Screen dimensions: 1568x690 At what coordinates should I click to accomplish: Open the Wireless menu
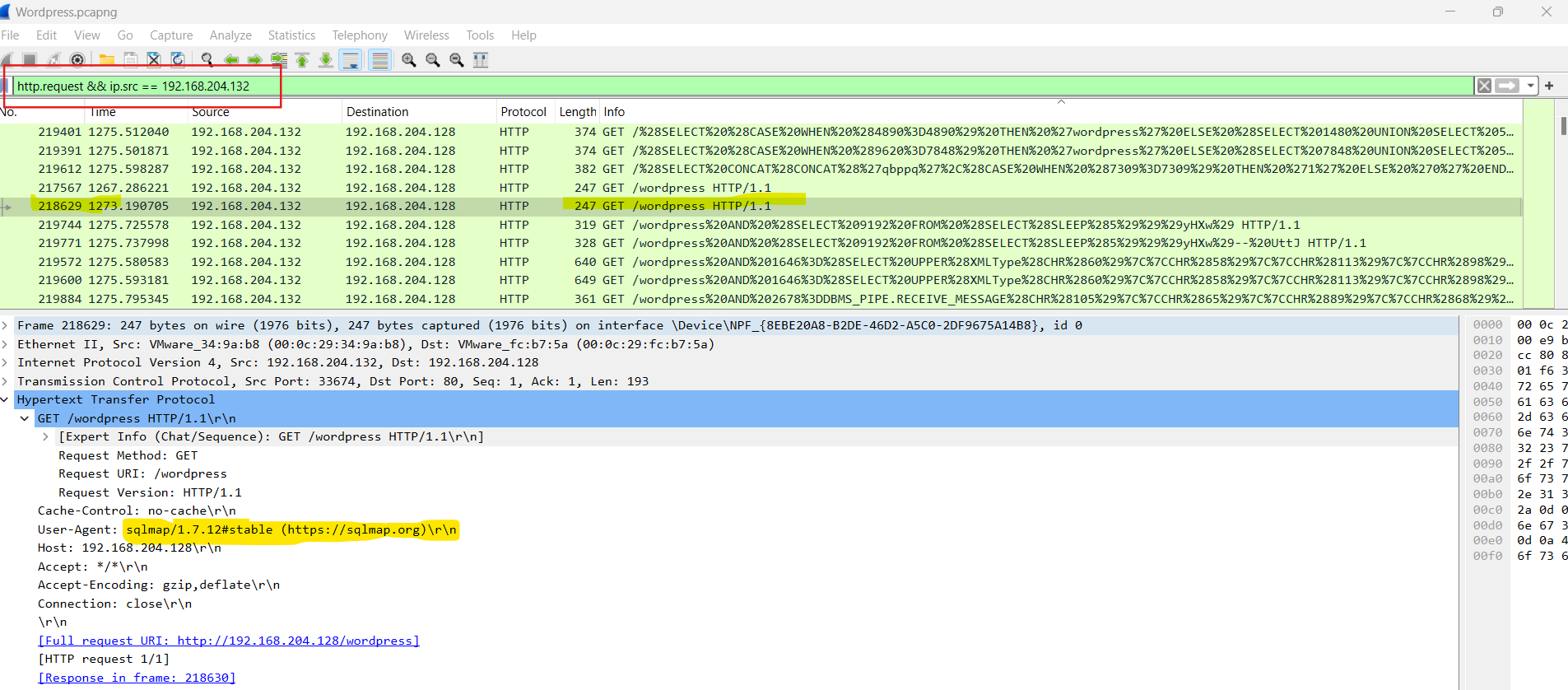426,35
